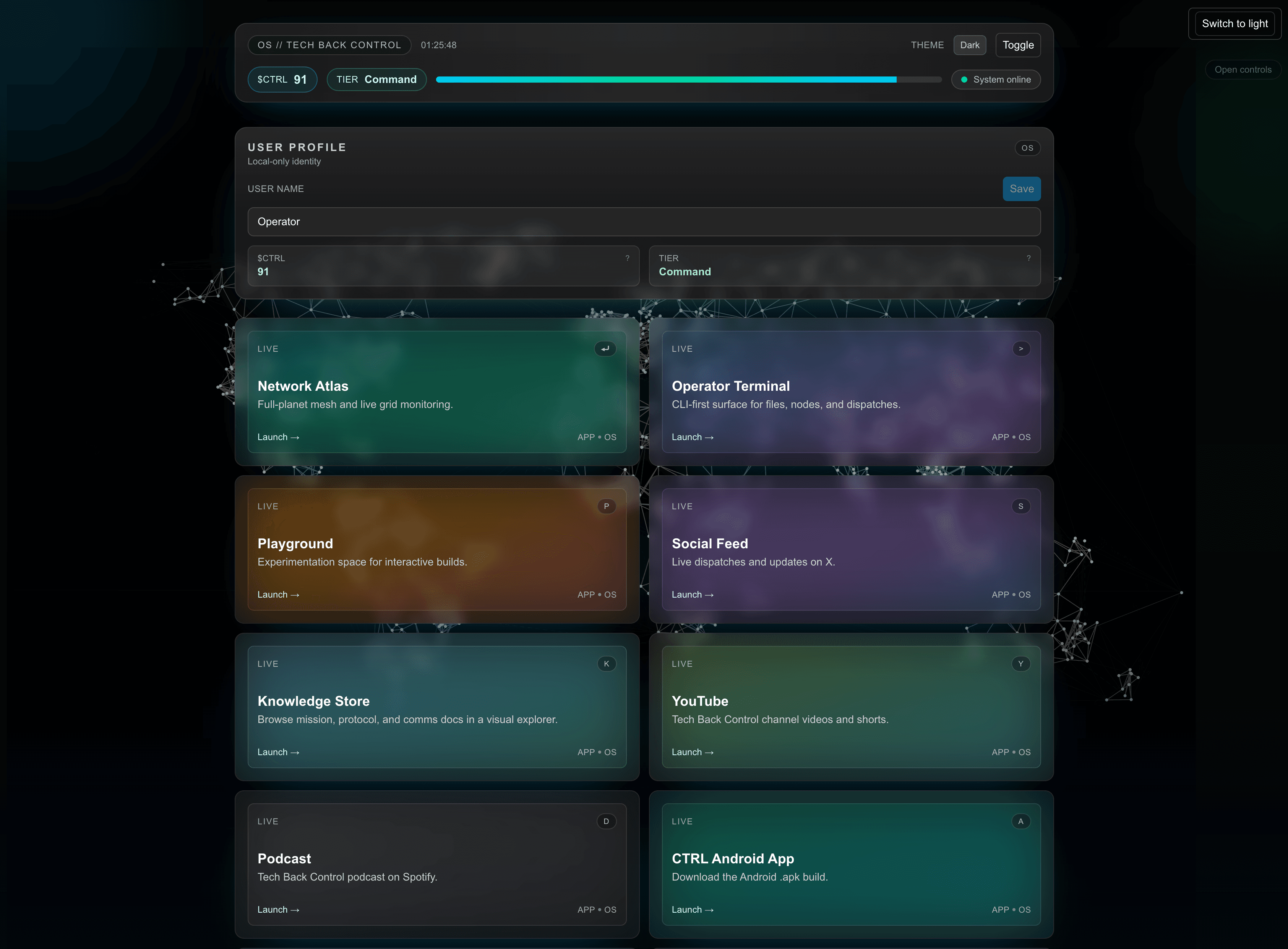Click the green System online status indicator
The width and height of the screenshot is (1288, 949).
[996, 79]
